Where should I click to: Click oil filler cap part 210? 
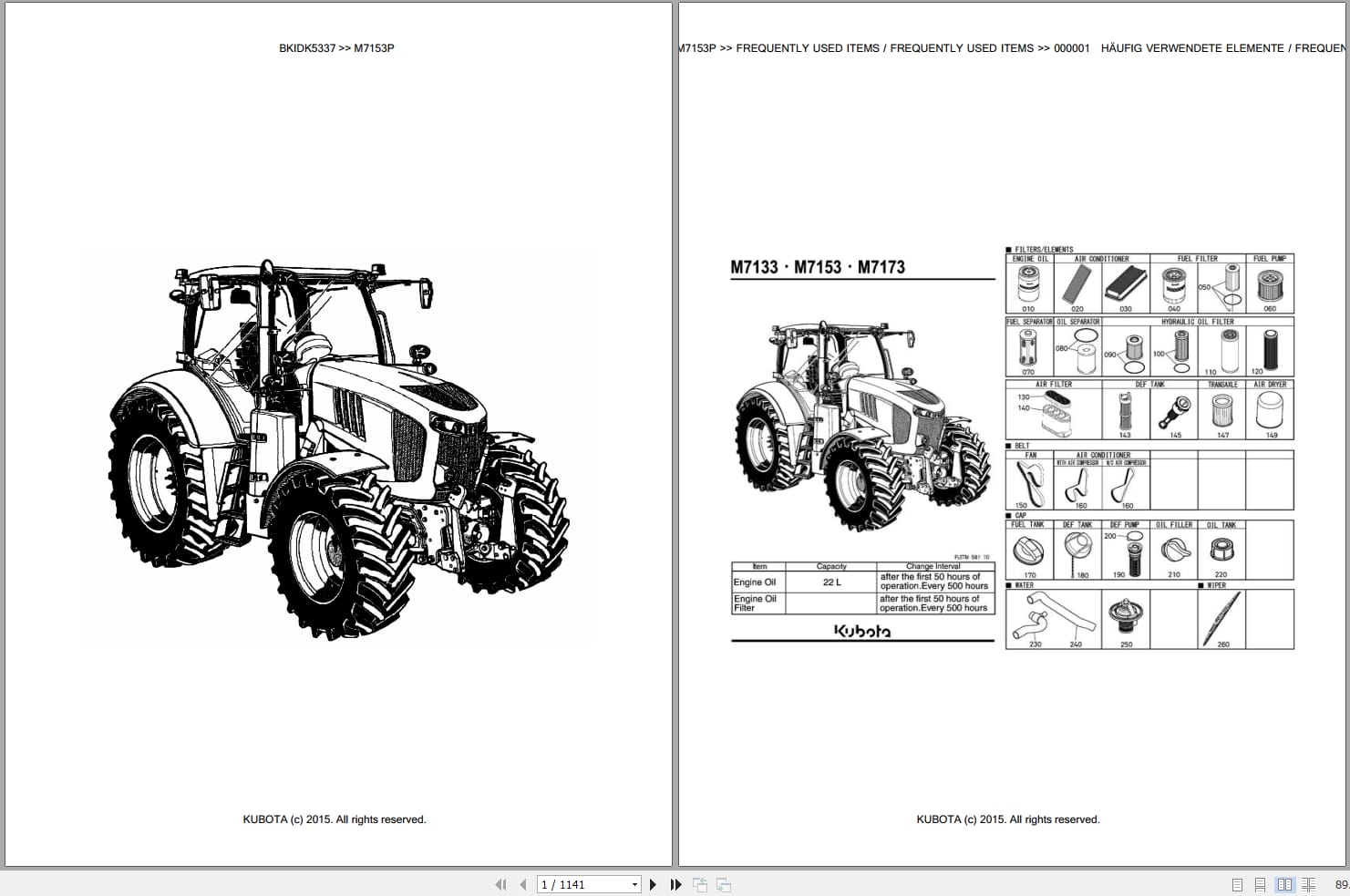point(1176,550)
